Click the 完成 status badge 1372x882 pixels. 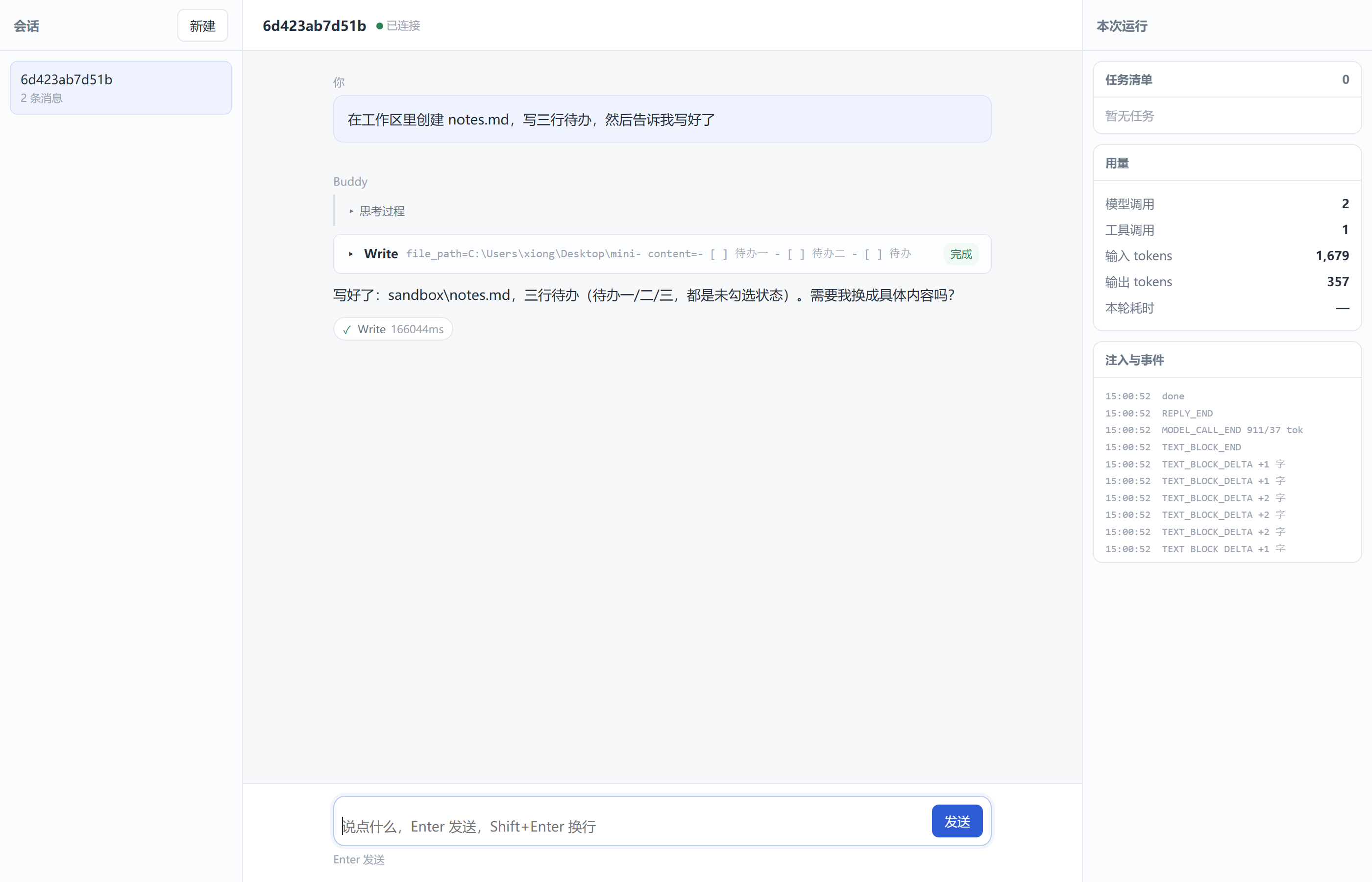coord(961,254)
